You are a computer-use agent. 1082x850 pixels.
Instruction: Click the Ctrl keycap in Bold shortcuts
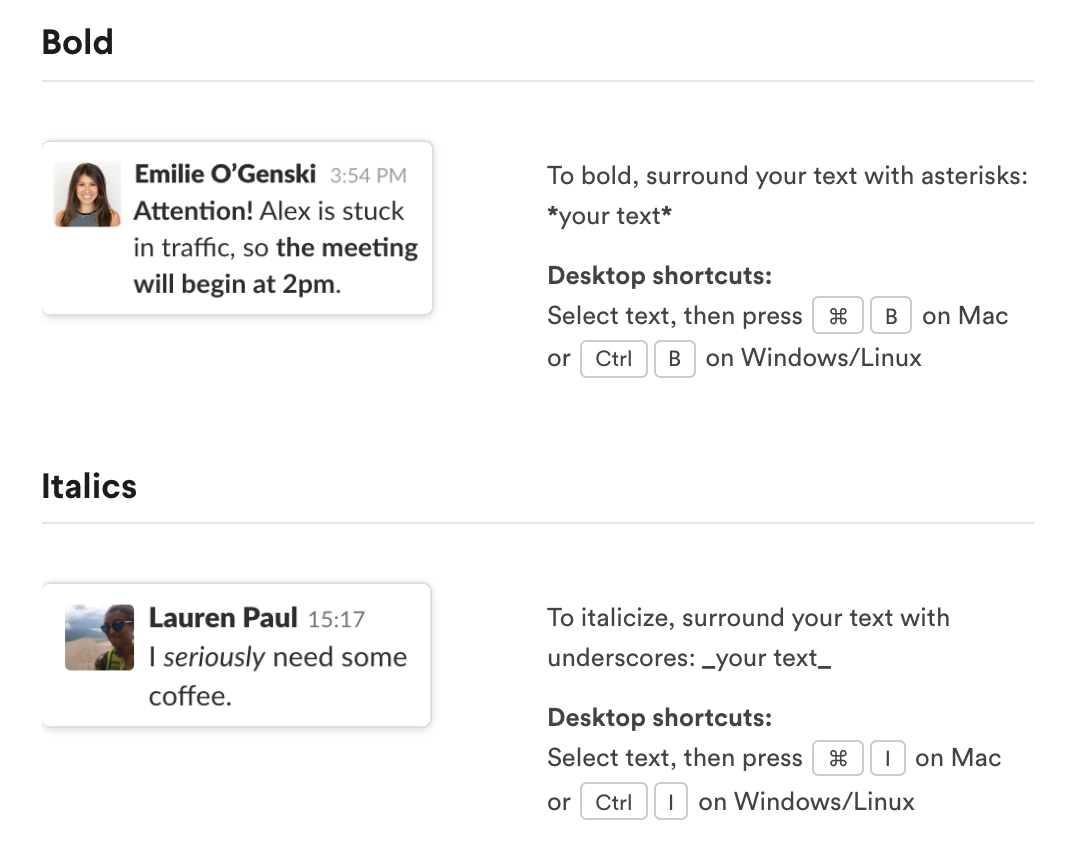pos(613,359)
